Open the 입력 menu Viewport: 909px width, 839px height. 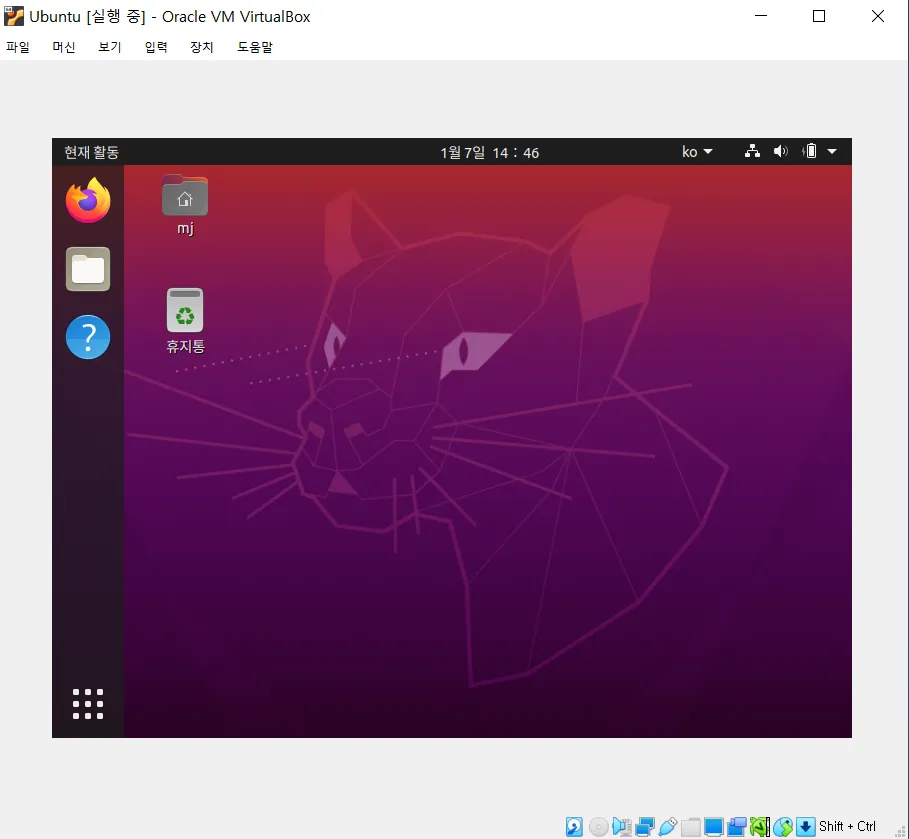click(x=156, y=47)
